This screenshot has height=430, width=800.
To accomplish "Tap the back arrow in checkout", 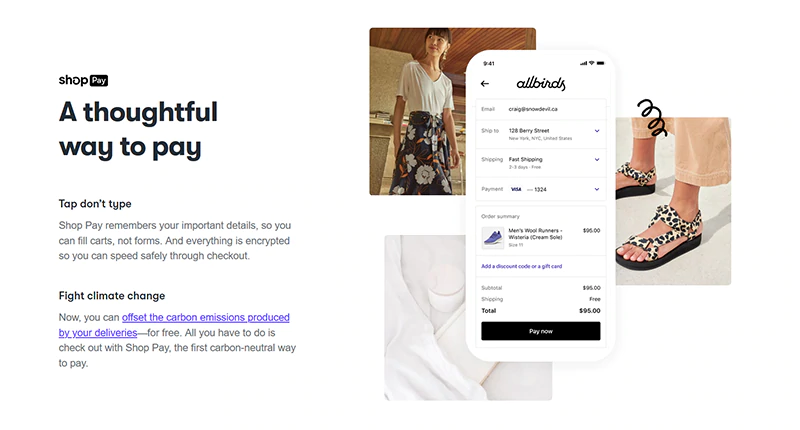I will 485,84.
